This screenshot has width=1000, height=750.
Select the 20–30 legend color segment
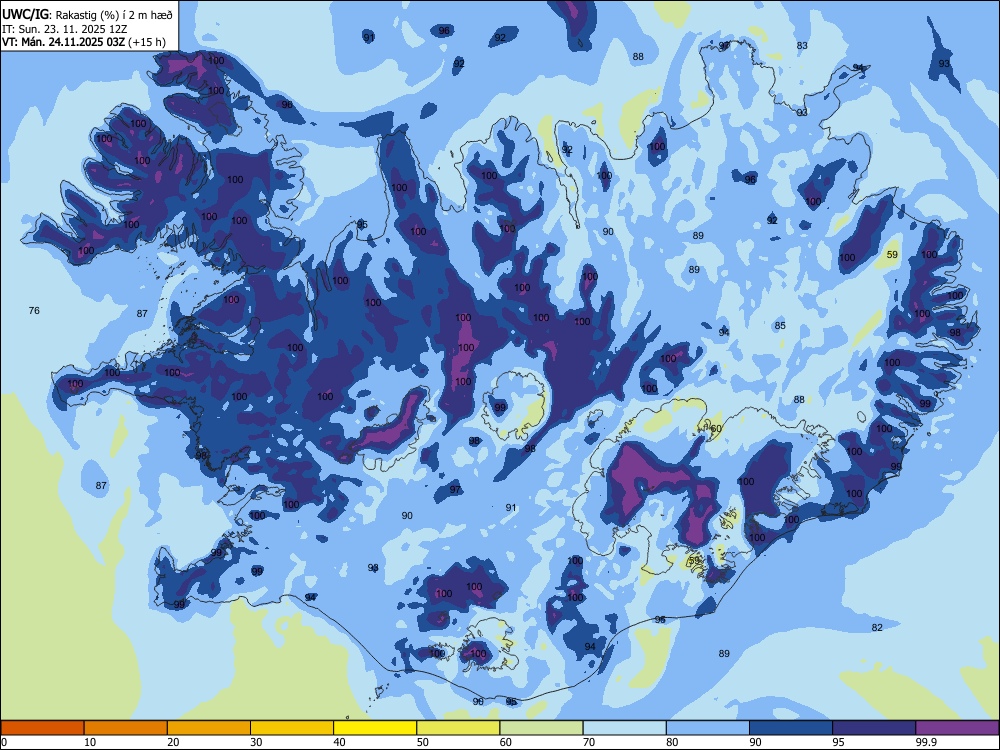pyautogui.click(x=209, y=728)
